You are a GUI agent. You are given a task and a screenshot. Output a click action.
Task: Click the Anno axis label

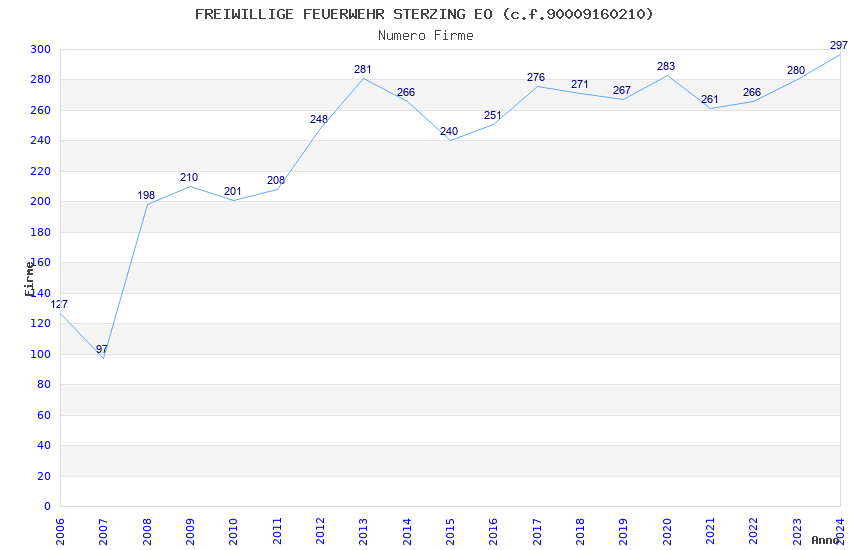pyautogui.click(x=825, y=540)
